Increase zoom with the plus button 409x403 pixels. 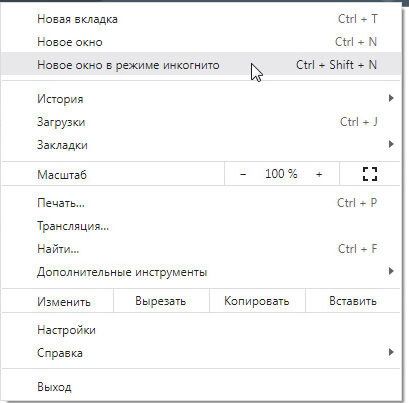[319, 174]
